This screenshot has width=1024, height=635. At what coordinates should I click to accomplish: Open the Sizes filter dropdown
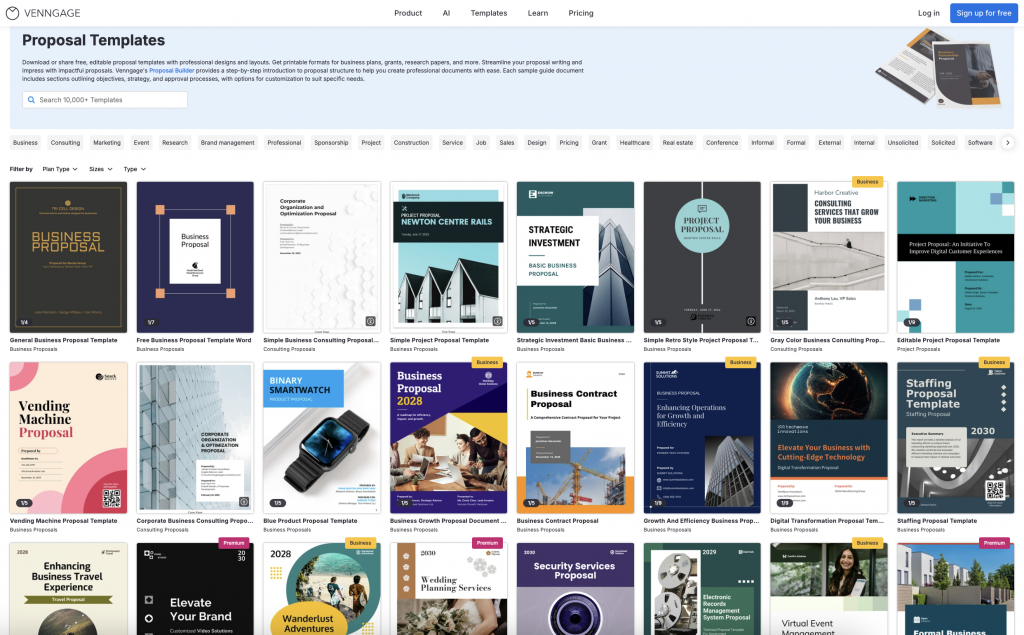click(100, 169)
